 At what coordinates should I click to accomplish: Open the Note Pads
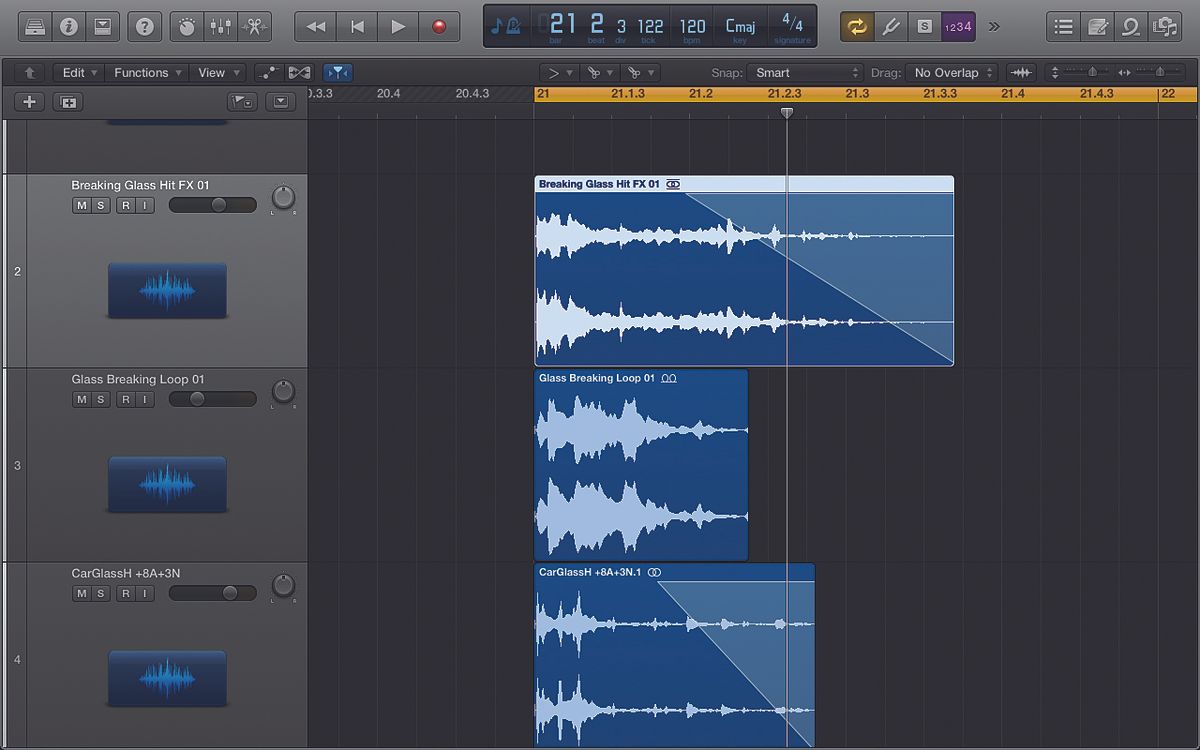tap(1096, 25)
